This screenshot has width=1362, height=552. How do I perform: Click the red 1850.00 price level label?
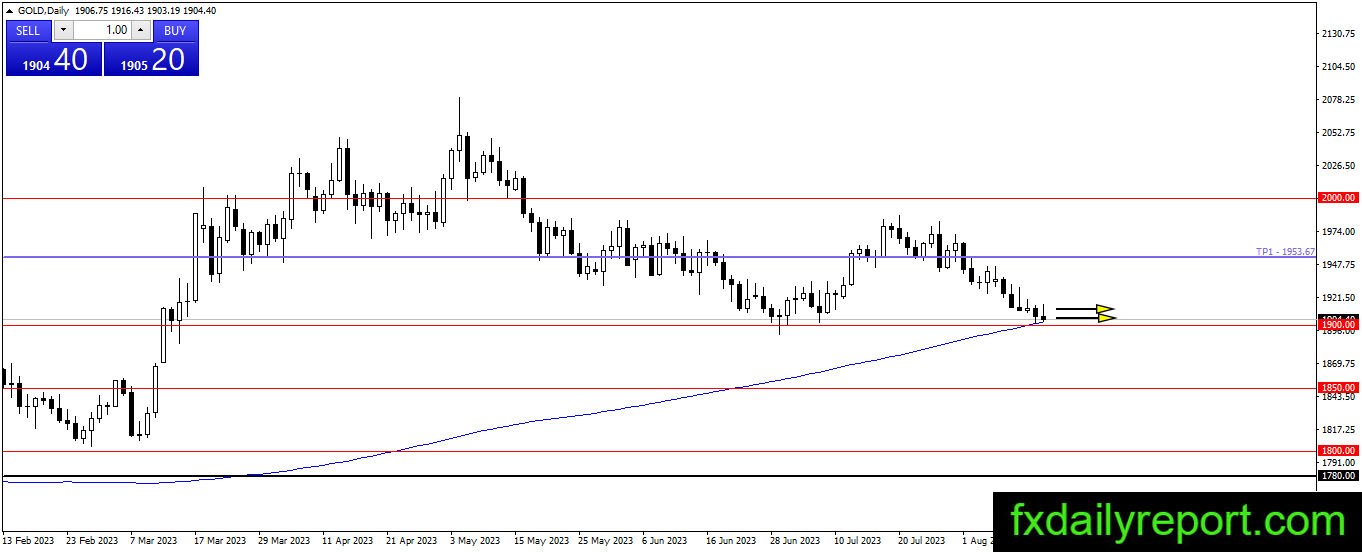[x=1337, y=388]
